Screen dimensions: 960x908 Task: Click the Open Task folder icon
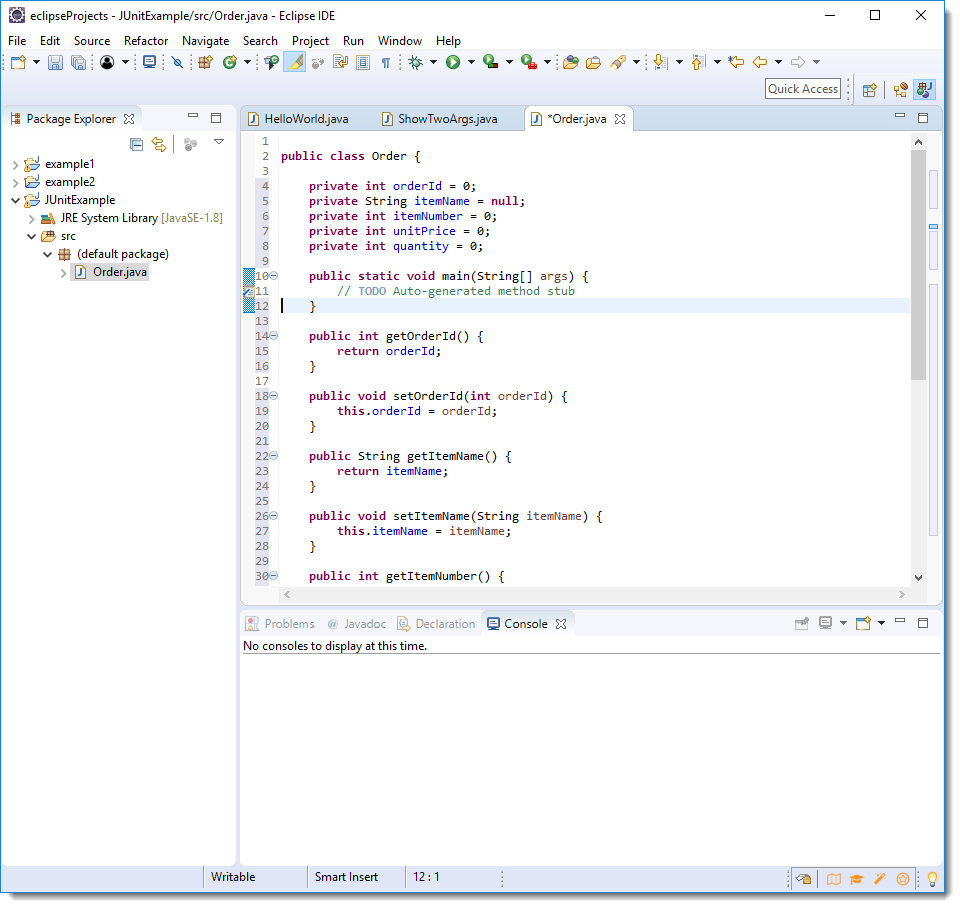[593, 62]
